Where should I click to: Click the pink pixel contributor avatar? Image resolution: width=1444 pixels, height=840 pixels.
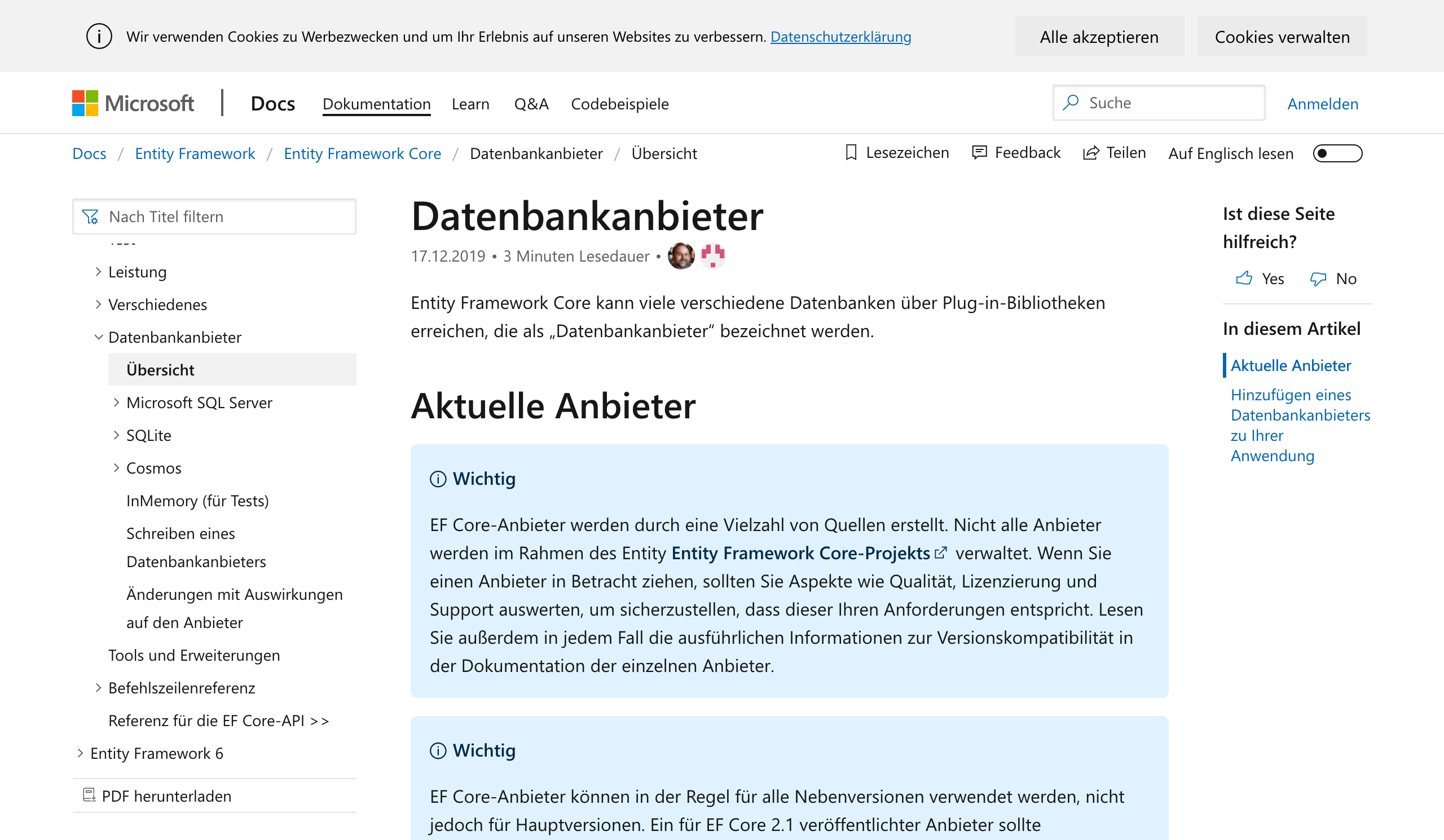[713, 255]
